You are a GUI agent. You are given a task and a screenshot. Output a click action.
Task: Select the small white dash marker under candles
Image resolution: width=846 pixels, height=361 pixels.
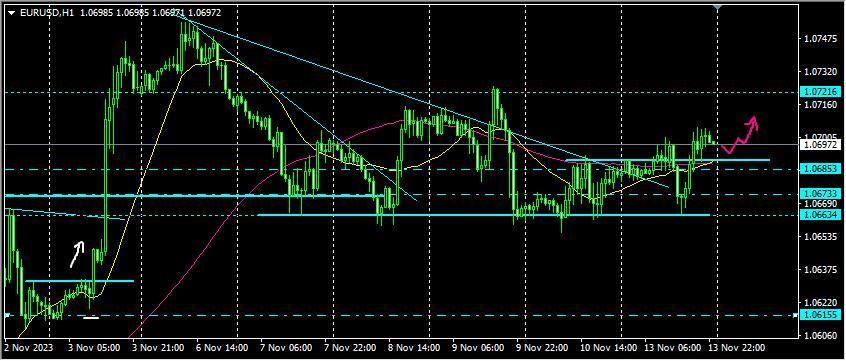(x=91, y=317)
